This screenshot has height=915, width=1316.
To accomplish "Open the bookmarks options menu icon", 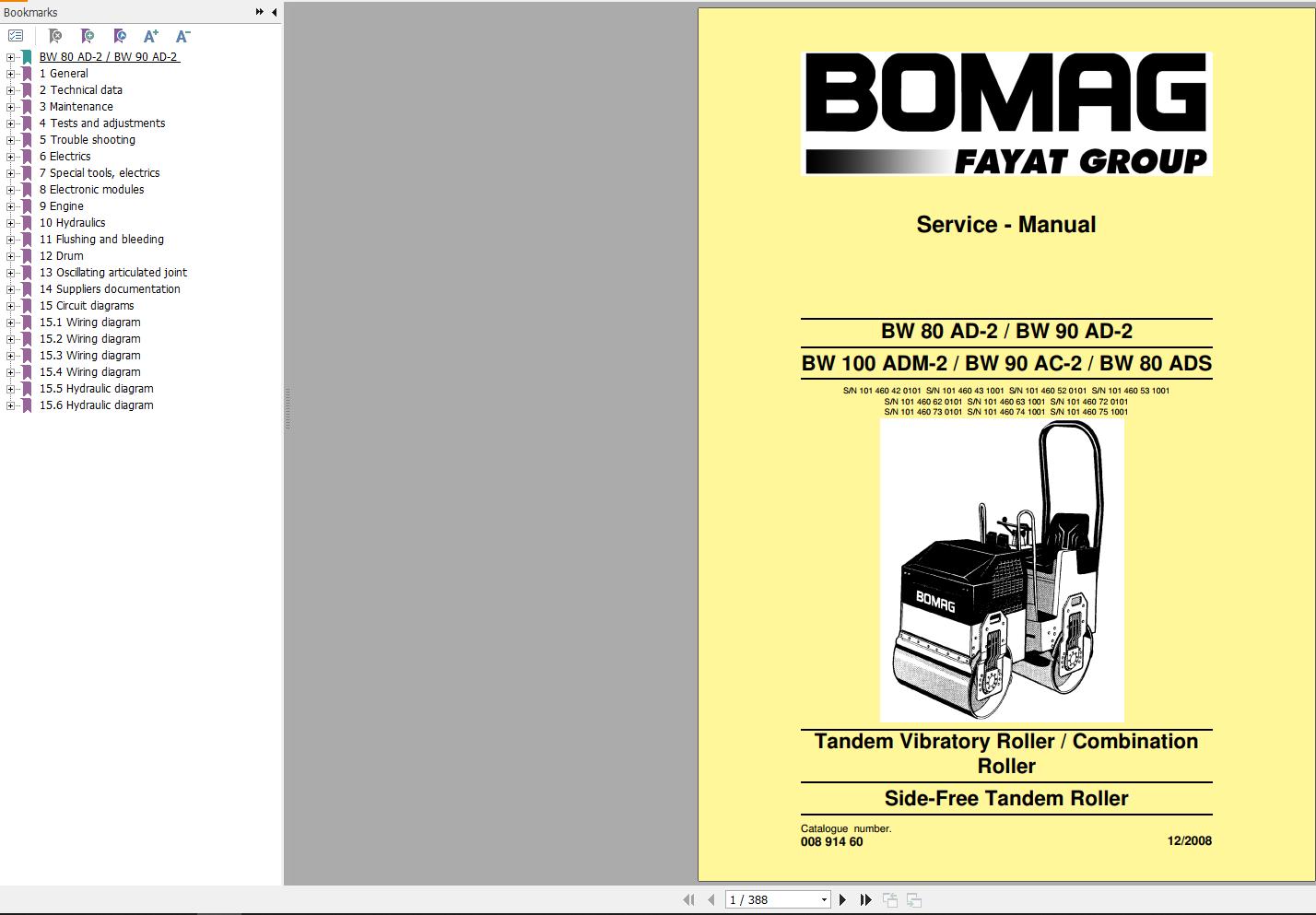I will (16, 36).
